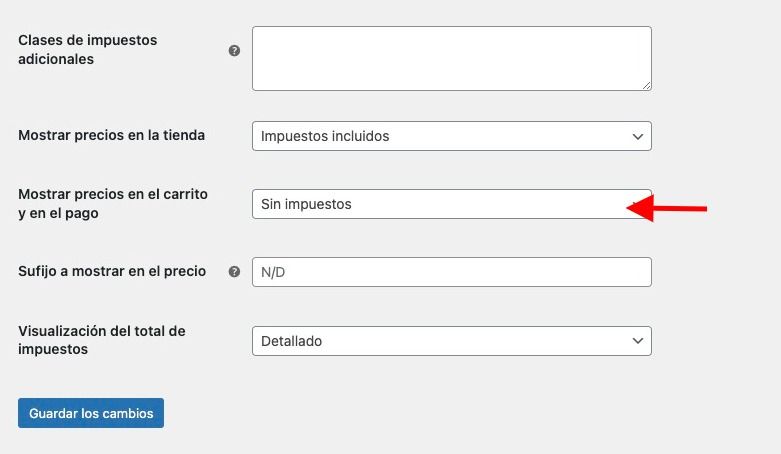The image size is (781, 454).
Task: Select the Detallado value text
Action: pyautogui.click(x=291, y=341)
